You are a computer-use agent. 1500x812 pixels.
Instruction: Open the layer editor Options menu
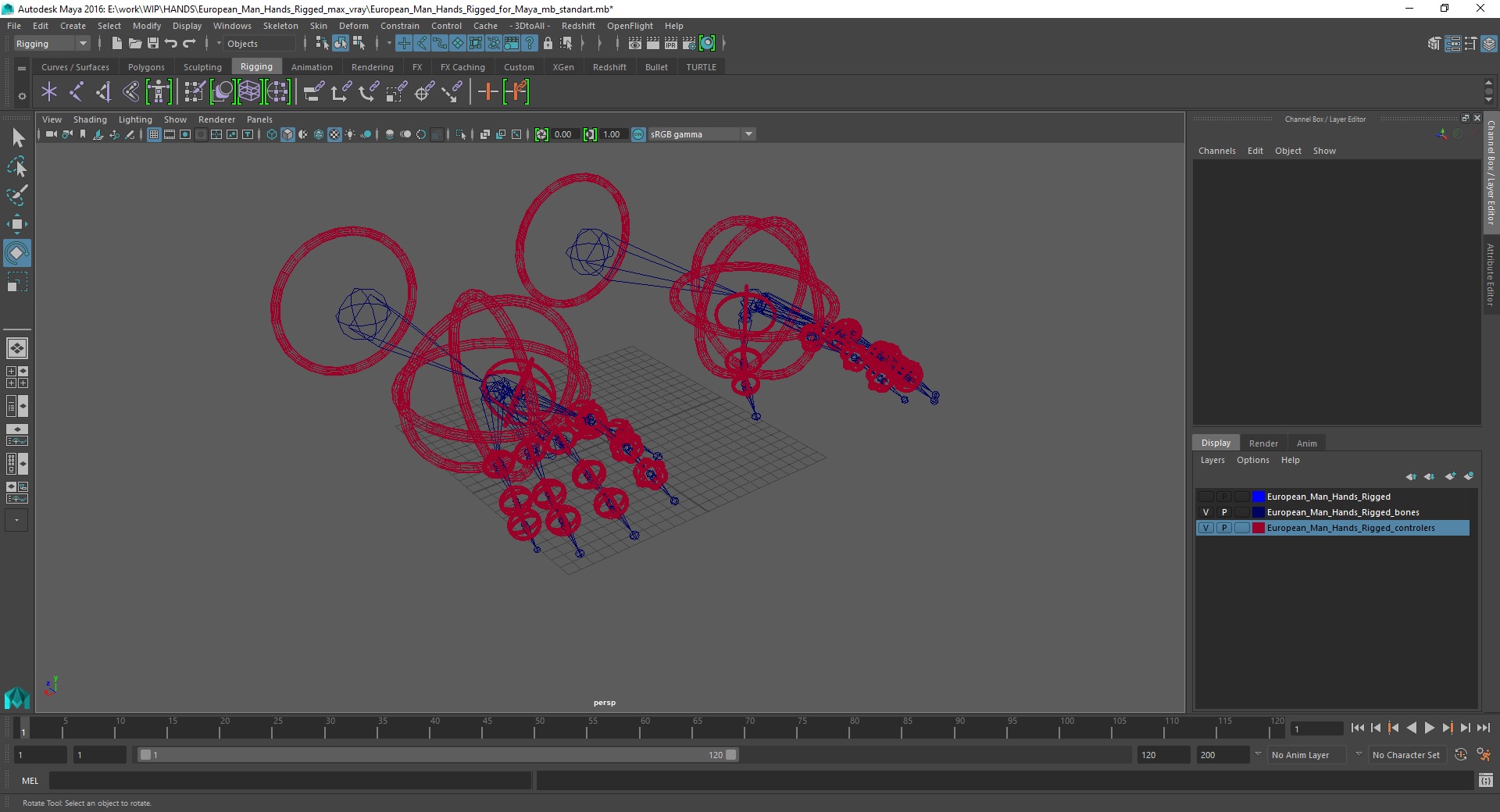[x=1252, y=460]
